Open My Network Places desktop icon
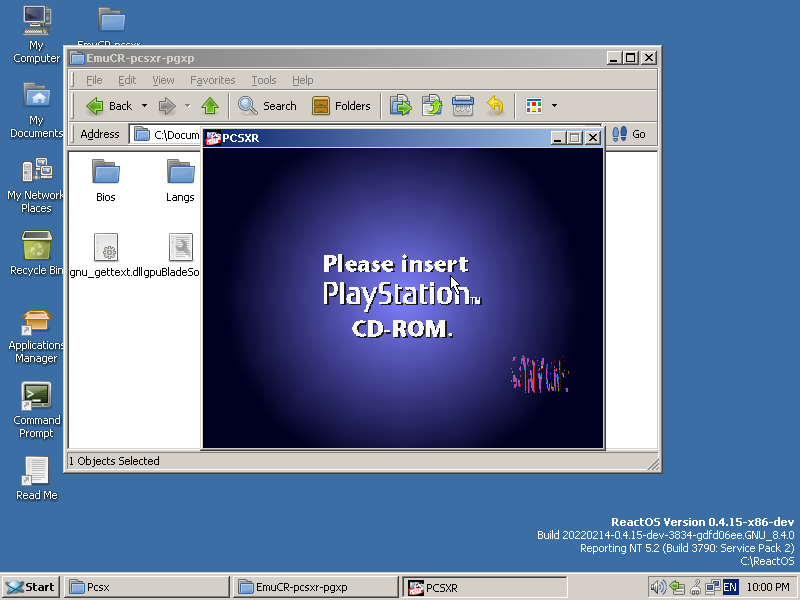The height and width of the screenshot is (600, 800). tap(36, 185)
